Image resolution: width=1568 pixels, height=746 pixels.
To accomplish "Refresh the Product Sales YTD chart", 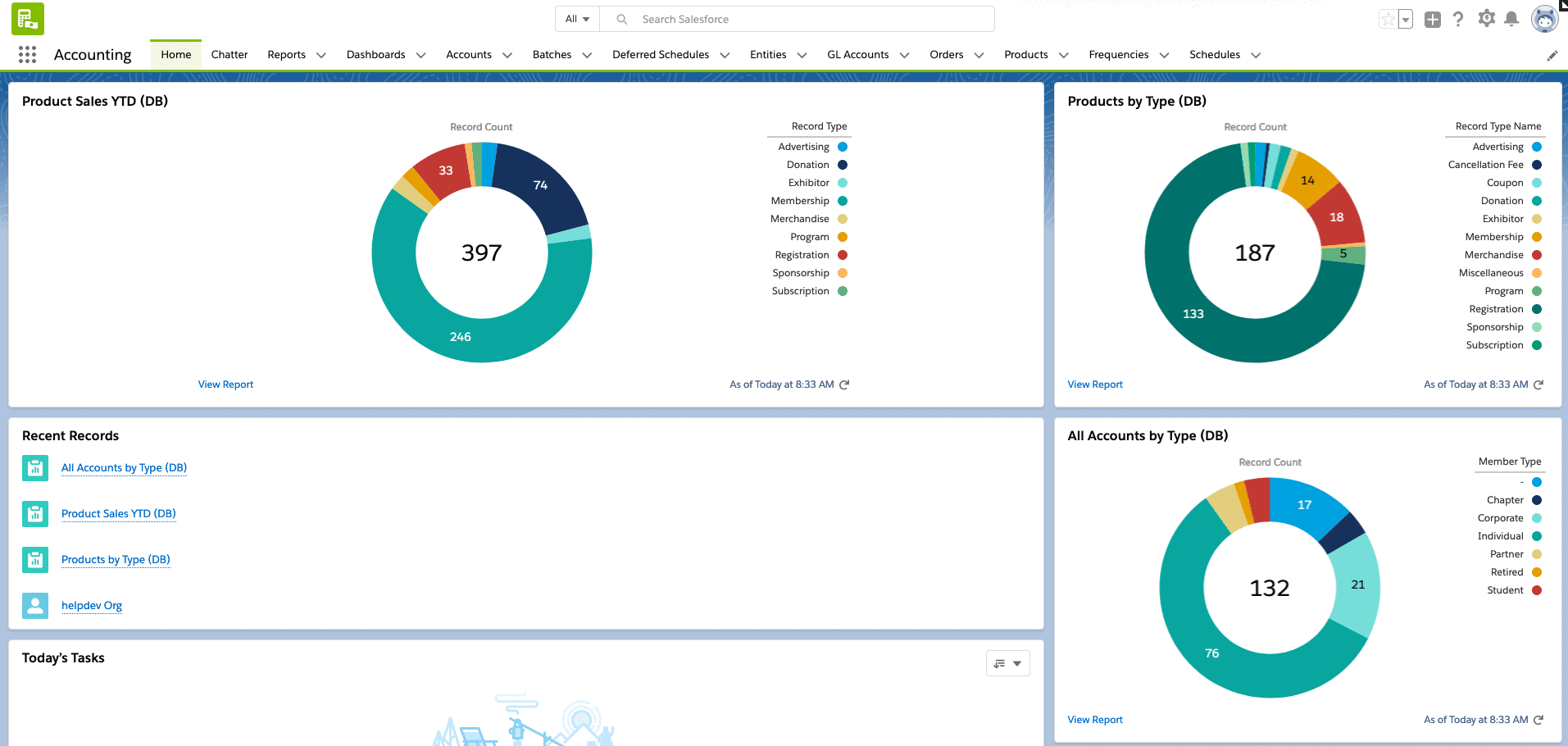I will (844, 384).
